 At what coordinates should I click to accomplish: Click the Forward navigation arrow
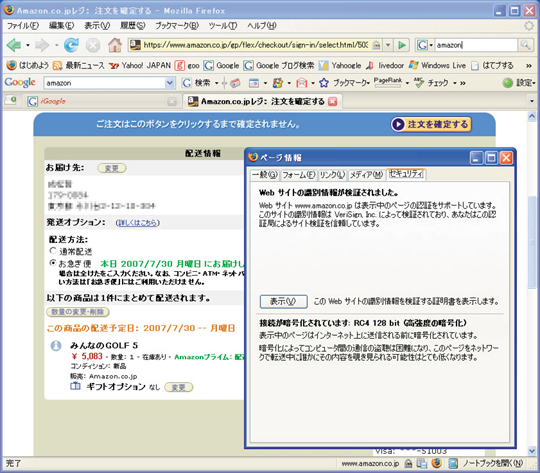coord(42,45)
